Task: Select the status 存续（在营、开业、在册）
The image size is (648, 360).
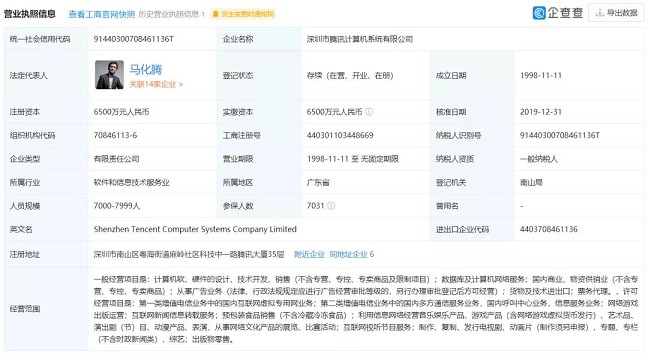Action: click(350, 75)
